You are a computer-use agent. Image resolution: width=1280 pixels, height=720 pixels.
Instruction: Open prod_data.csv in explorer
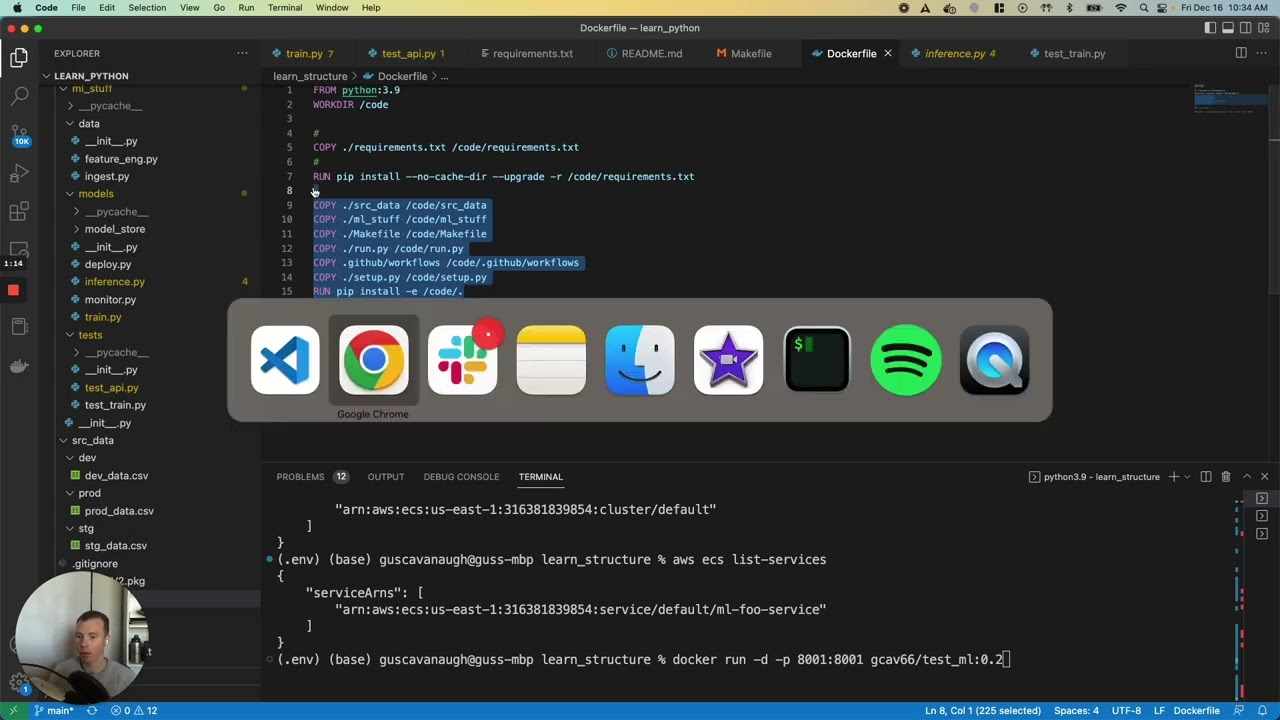pos(119,511)
